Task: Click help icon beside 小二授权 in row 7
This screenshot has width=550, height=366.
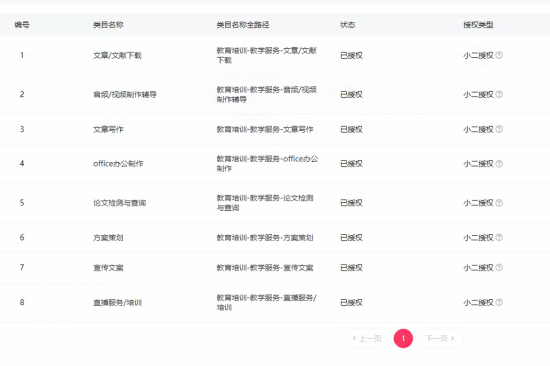Action: [x=499, y=267]
